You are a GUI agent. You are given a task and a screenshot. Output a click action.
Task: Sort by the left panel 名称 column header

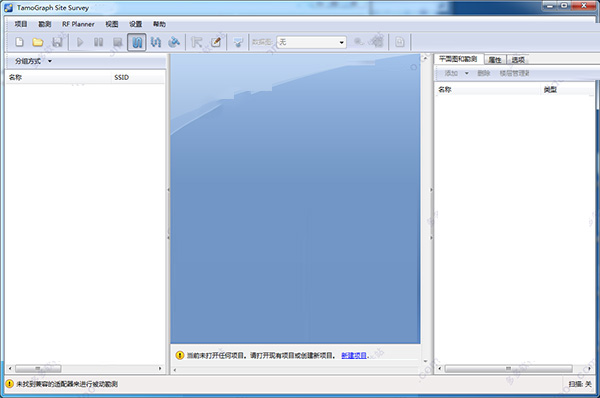point(58,77)
